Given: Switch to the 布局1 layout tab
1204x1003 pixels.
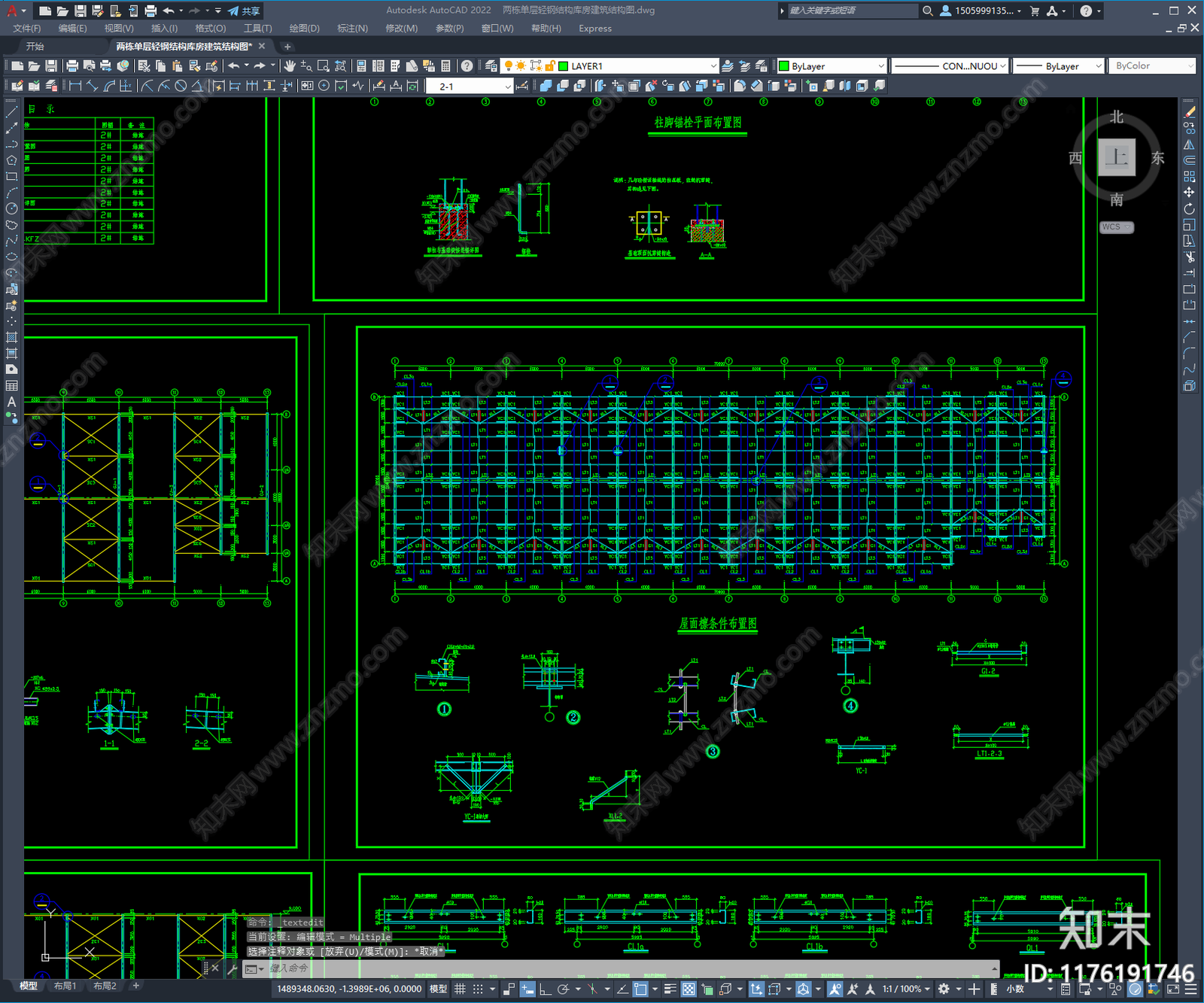Looking at the screenshot, I should (65, 986).
